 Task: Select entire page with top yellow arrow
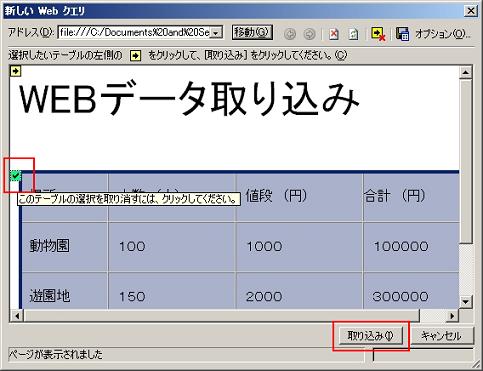click(x=16, y=71)
